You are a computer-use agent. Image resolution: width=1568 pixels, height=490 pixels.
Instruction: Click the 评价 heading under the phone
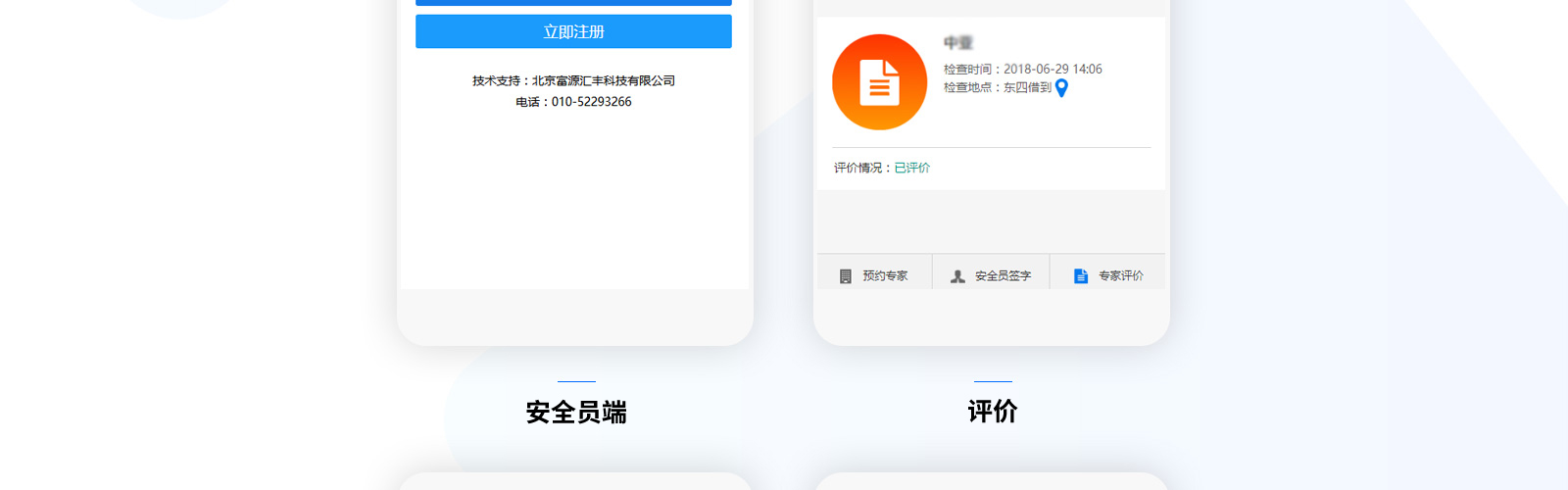click(993, 412)
